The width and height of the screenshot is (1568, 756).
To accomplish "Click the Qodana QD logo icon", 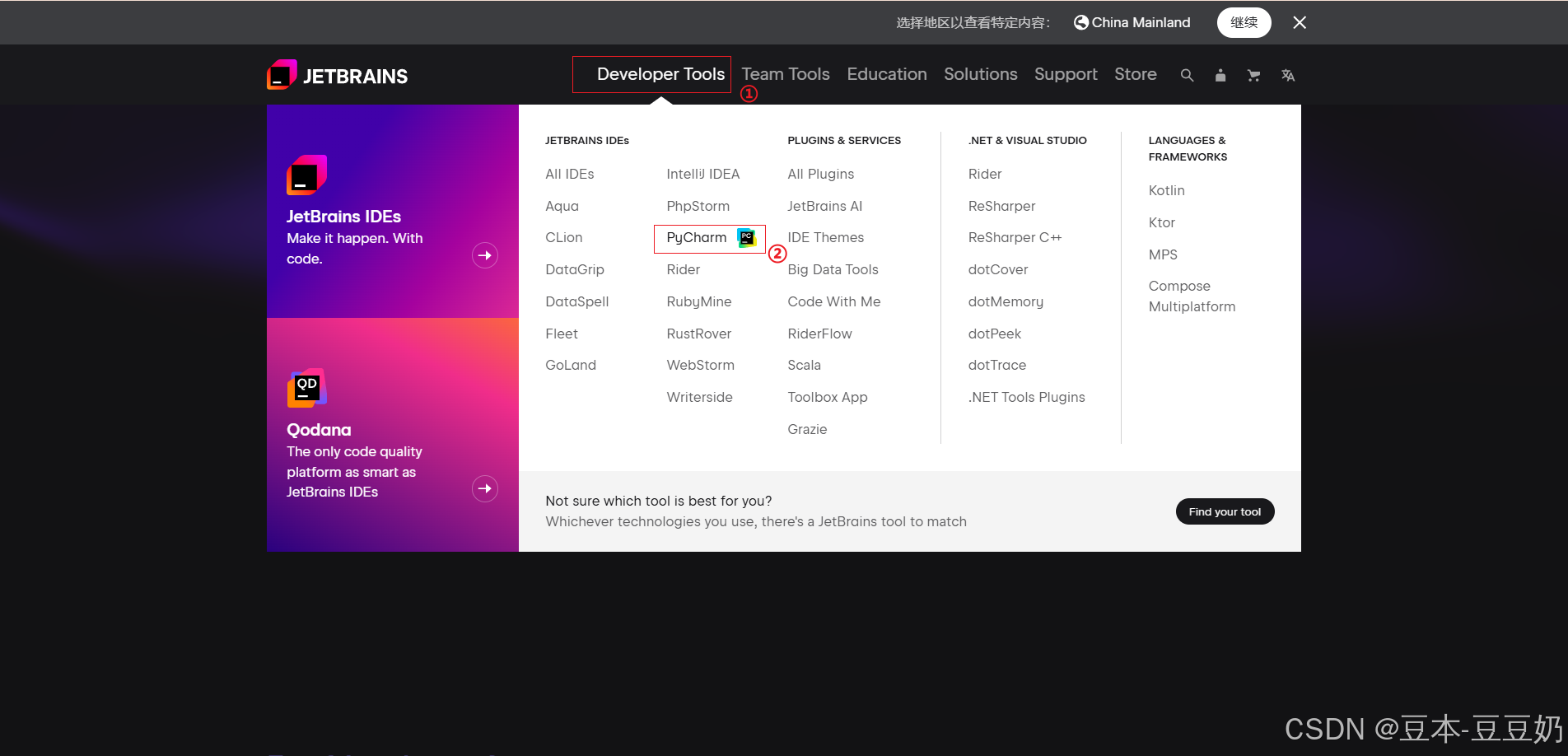I will click(x=307, y=388).
